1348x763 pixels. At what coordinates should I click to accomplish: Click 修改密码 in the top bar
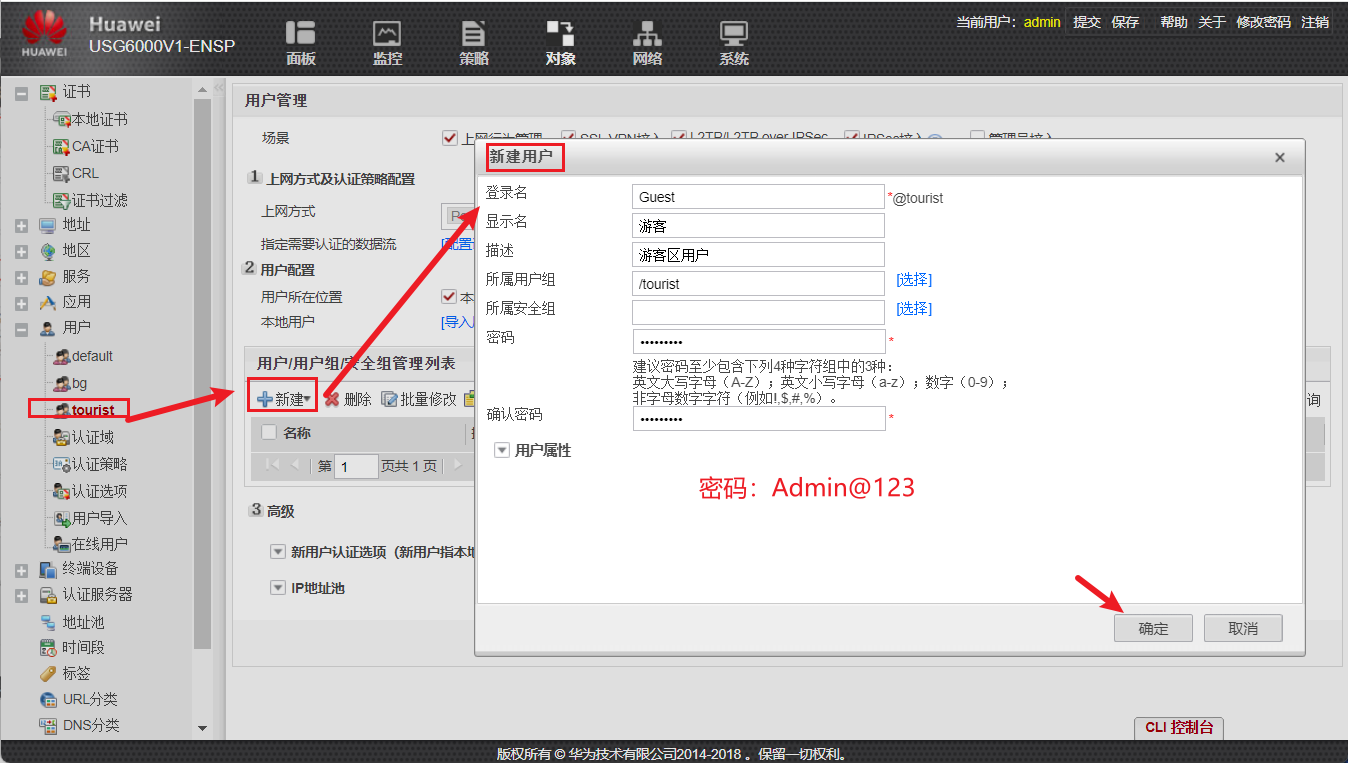[x=1263, y=22]
